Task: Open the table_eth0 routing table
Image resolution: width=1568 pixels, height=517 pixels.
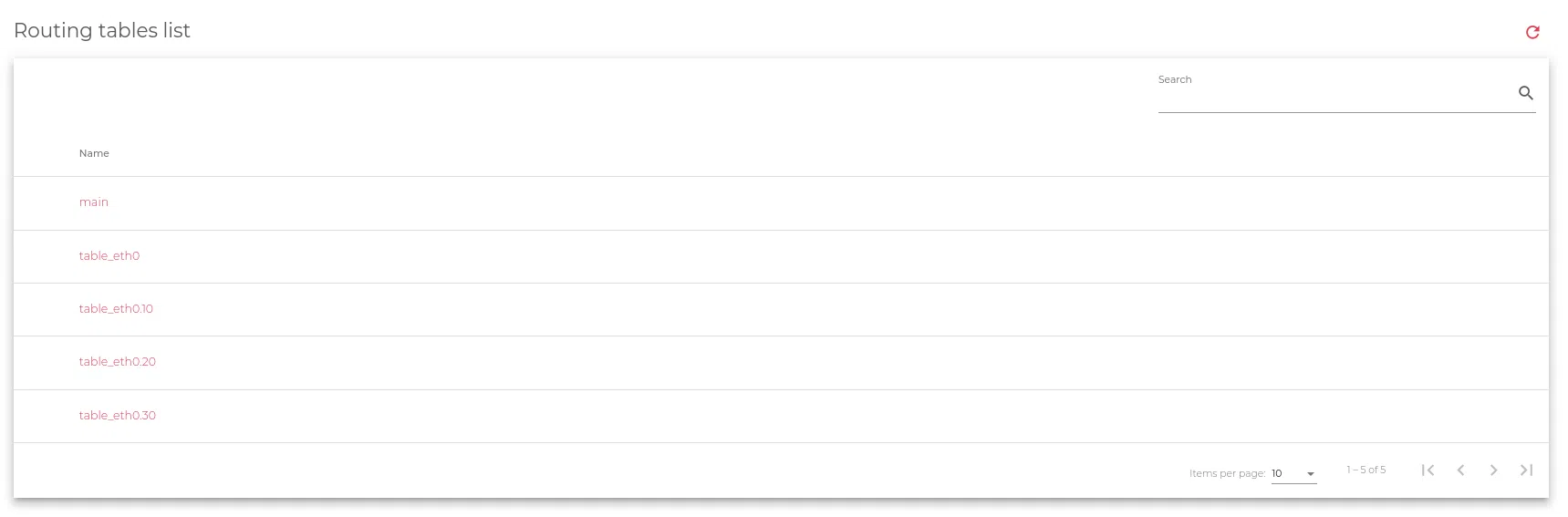Action: 109,256
